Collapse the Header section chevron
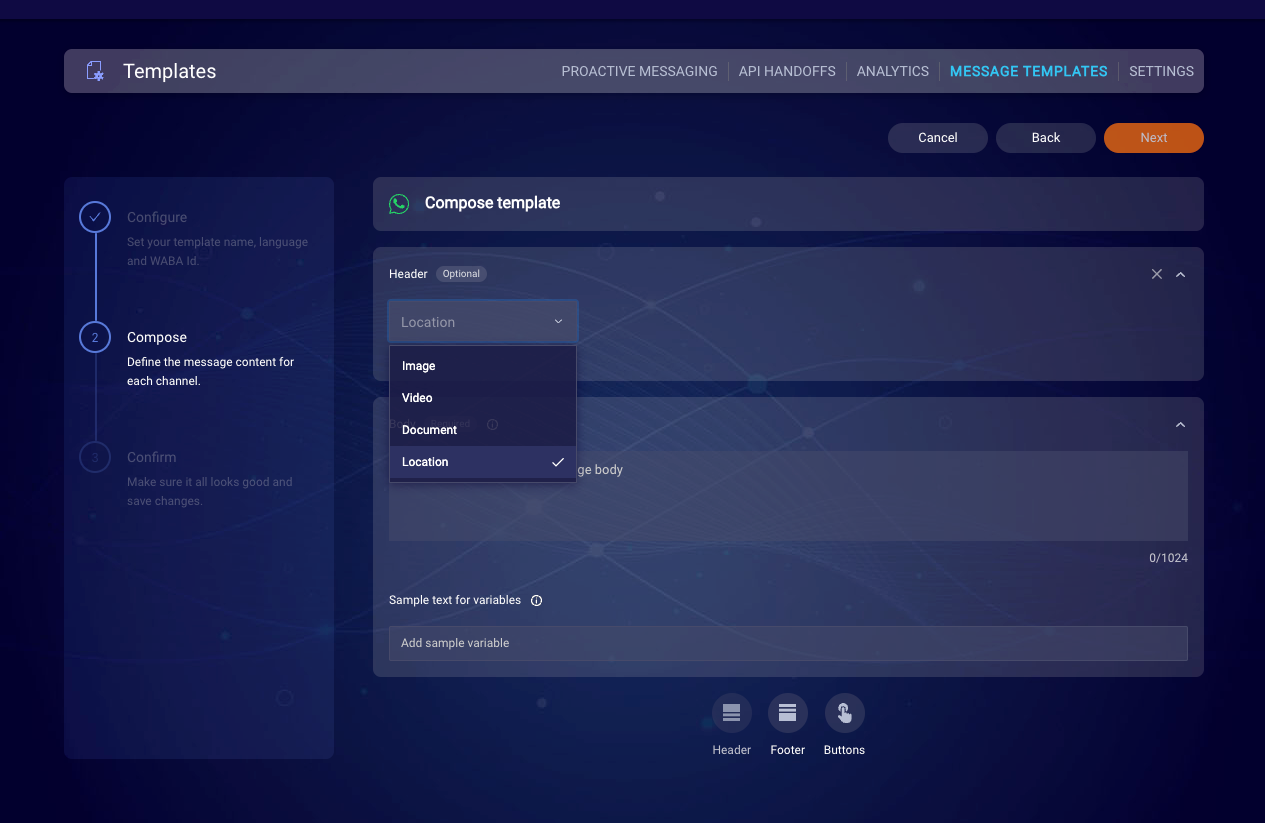This screenshot has height=823, width=1265. 1181,274
